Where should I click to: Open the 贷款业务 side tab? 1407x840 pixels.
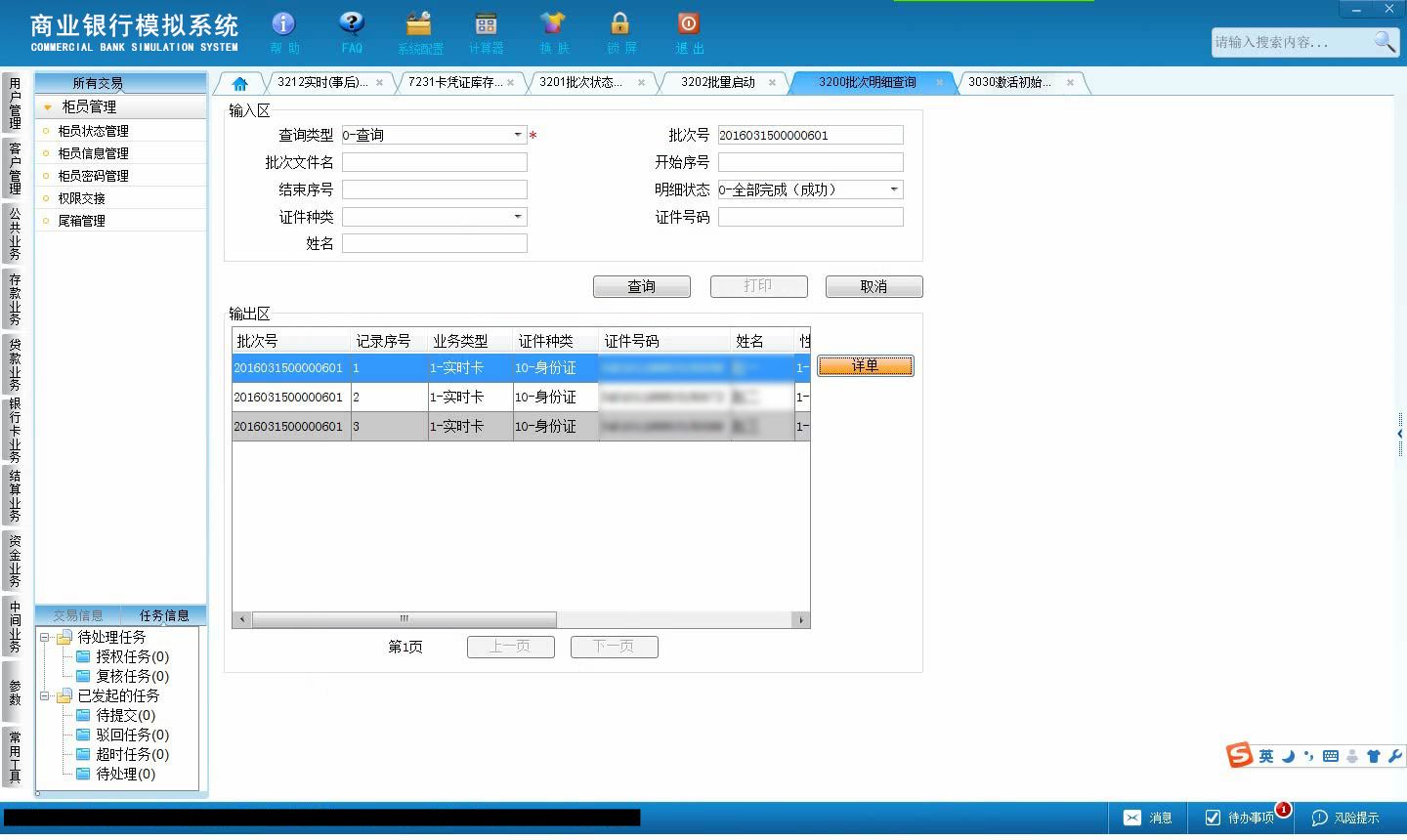click(14, 364)
